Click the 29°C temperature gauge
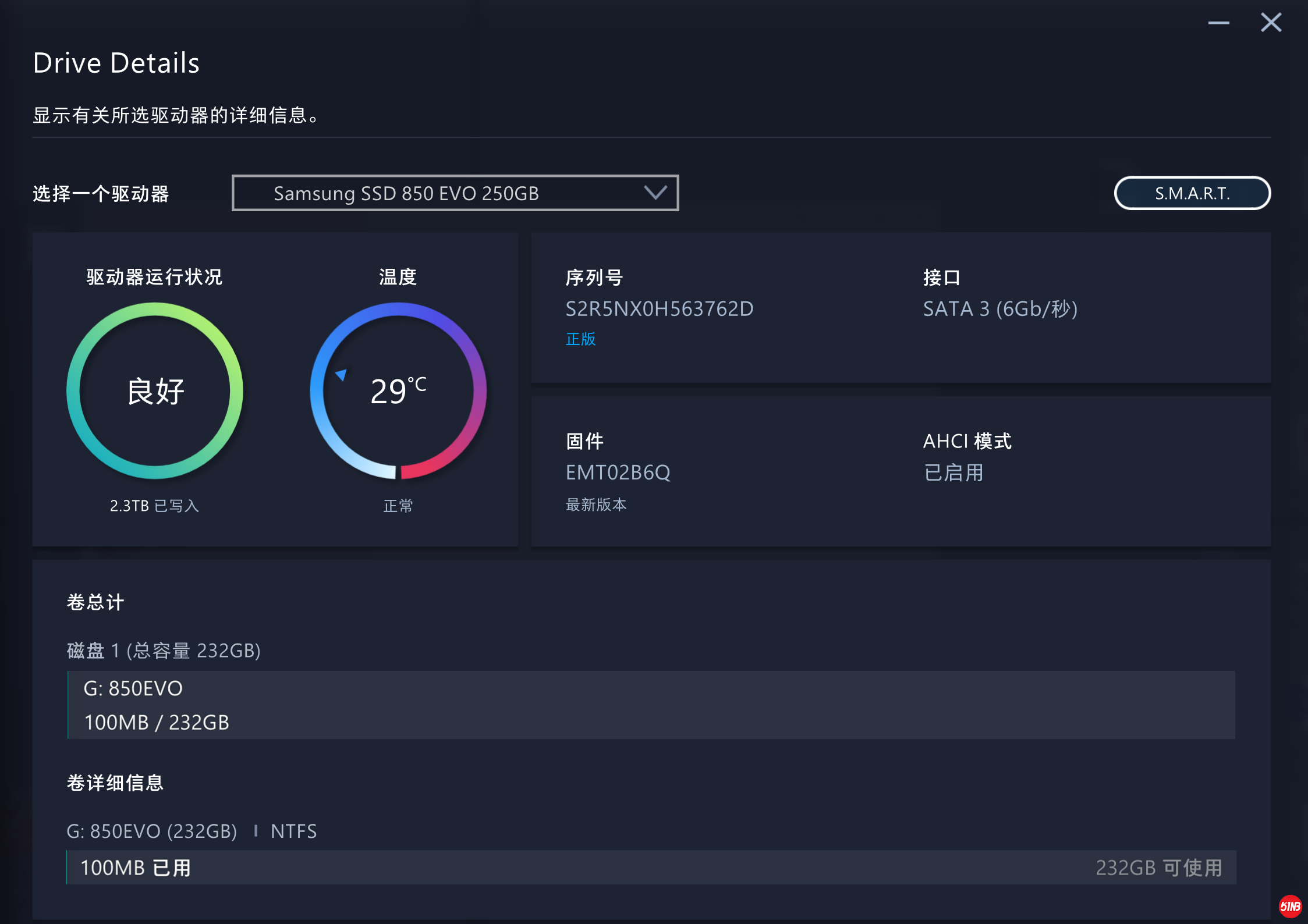Screen dimensions: 1308x924 pos(398,390)
